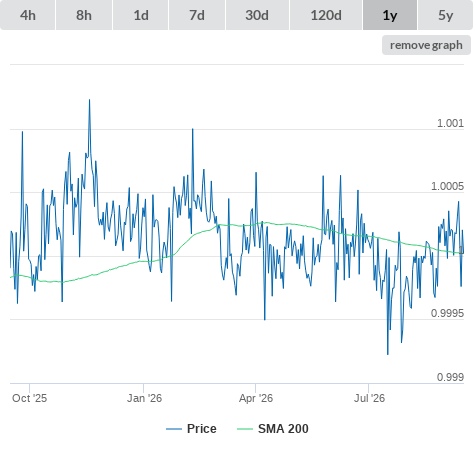The width and height of the screenshot is (474, 455).
Task: Click the blue Price legend line marker
Action: pos(174,429)
